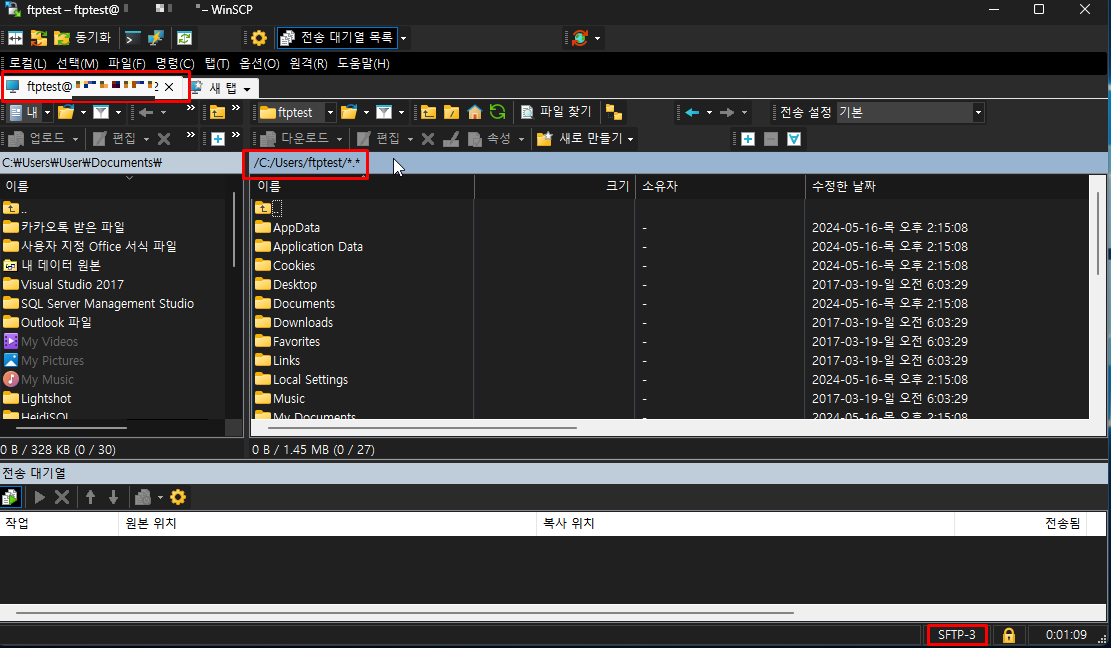Click the 동기화 synchronize button
Screen dimensions: 1111x648
[x=84, y=38]
